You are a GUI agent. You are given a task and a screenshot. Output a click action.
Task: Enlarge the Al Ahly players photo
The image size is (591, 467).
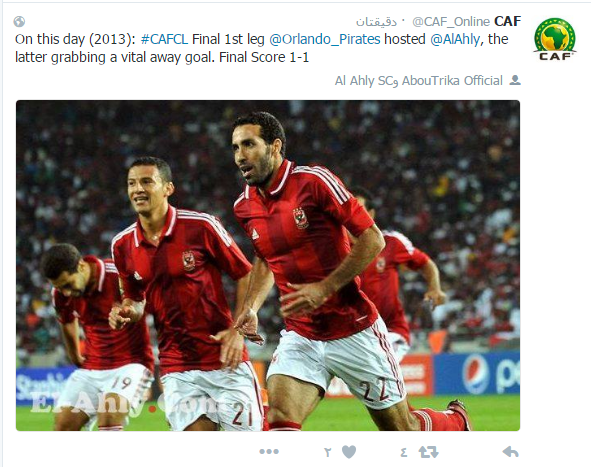268,265
